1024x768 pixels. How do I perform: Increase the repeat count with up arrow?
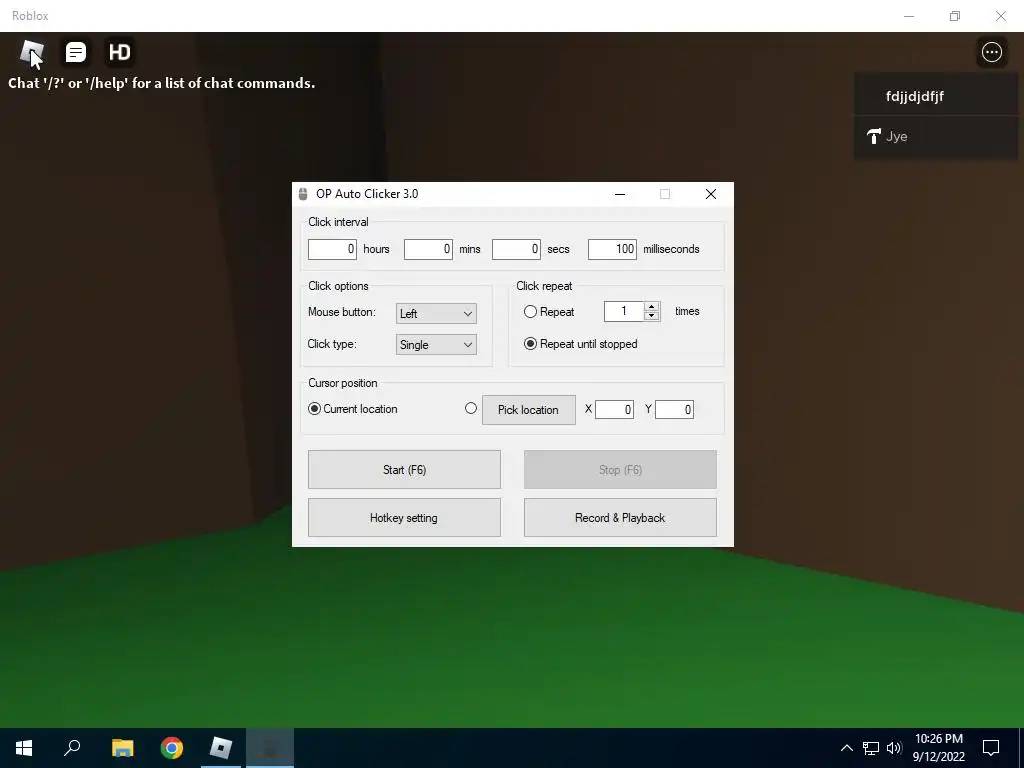click(651, 307)
